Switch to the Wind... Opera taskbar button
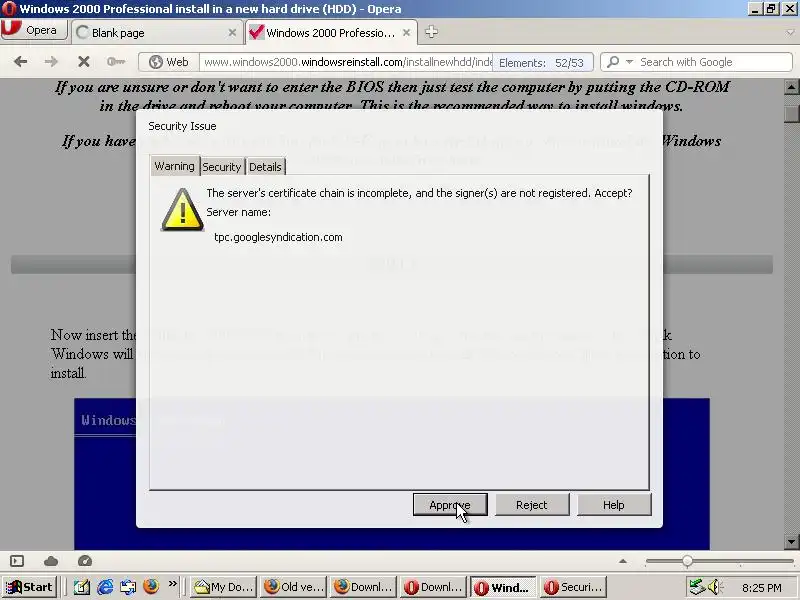The height and width of the screenshot is (600, 800). pyautogui.click(x=503, y=587)
